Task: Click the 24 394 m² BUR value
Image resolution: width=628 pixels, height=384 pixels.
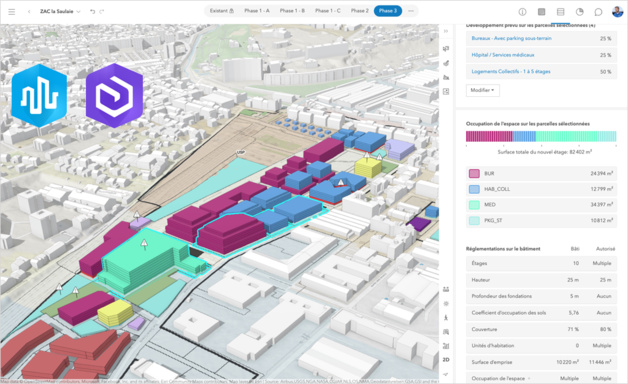Action: pos(601,173)
